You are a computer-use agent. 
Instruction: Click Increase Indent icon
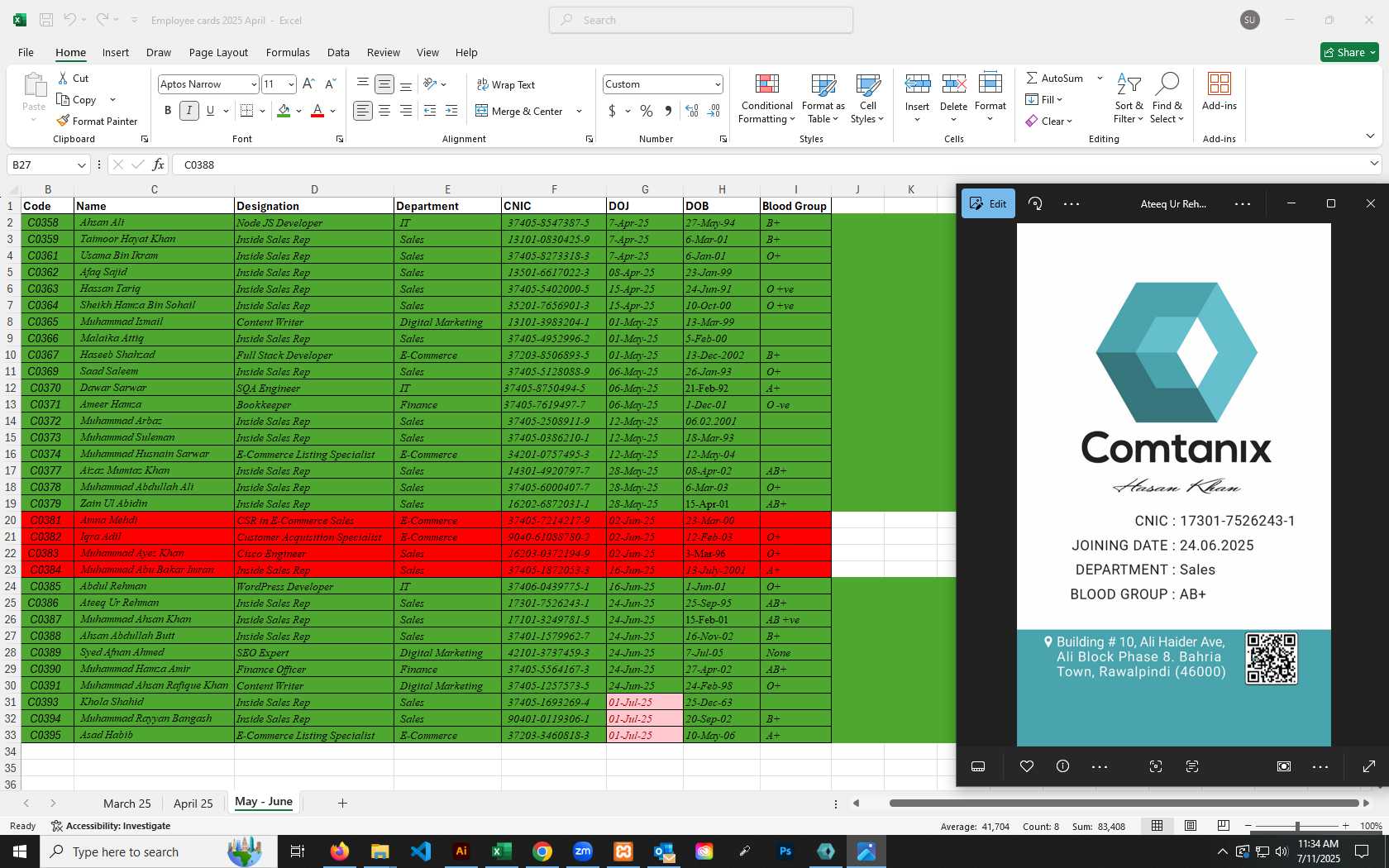pos(451,111)
